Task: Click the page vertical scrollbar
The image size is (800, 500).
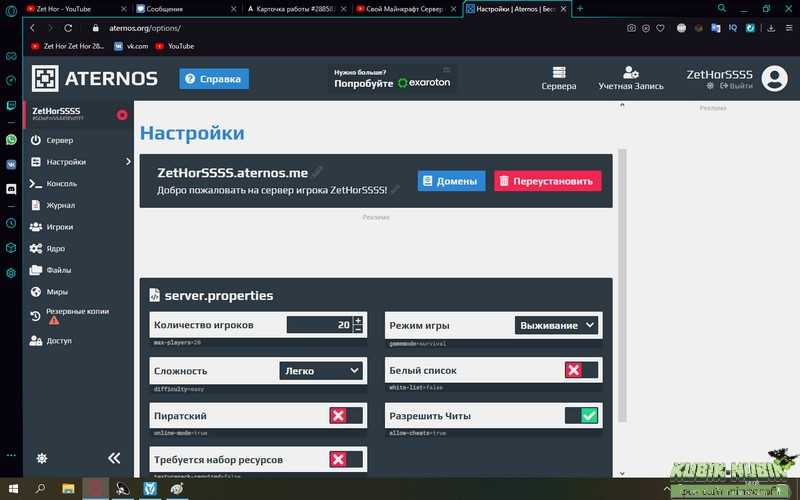Action: click(622, 286)
